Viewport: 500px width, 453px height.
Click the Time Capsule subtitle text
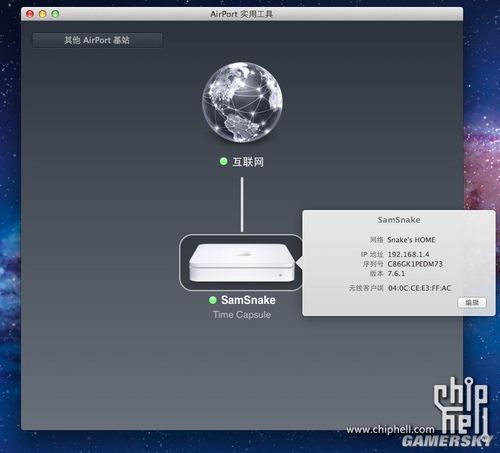[x=242, y=315]
